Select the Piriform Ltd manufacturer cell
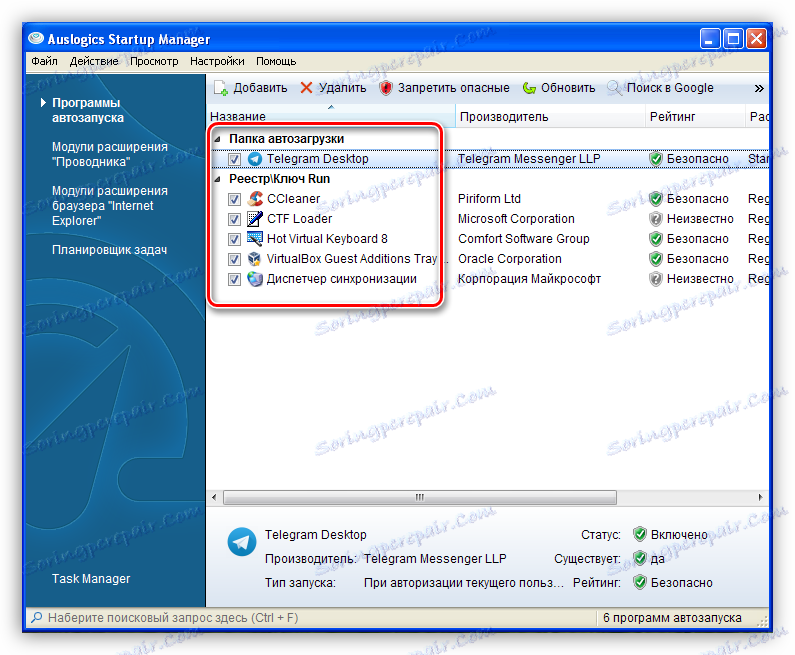Image resolution: width=795 pixels, height=655 pixels. [x=489, y=199]
